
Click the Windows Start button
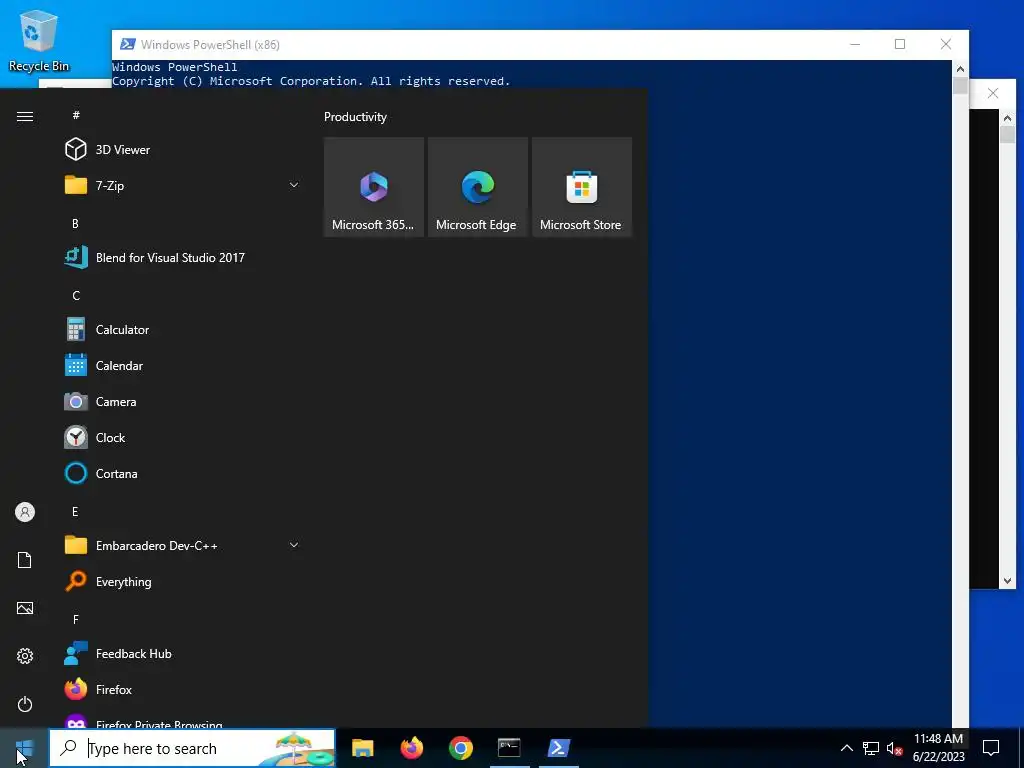coord(24,748)
